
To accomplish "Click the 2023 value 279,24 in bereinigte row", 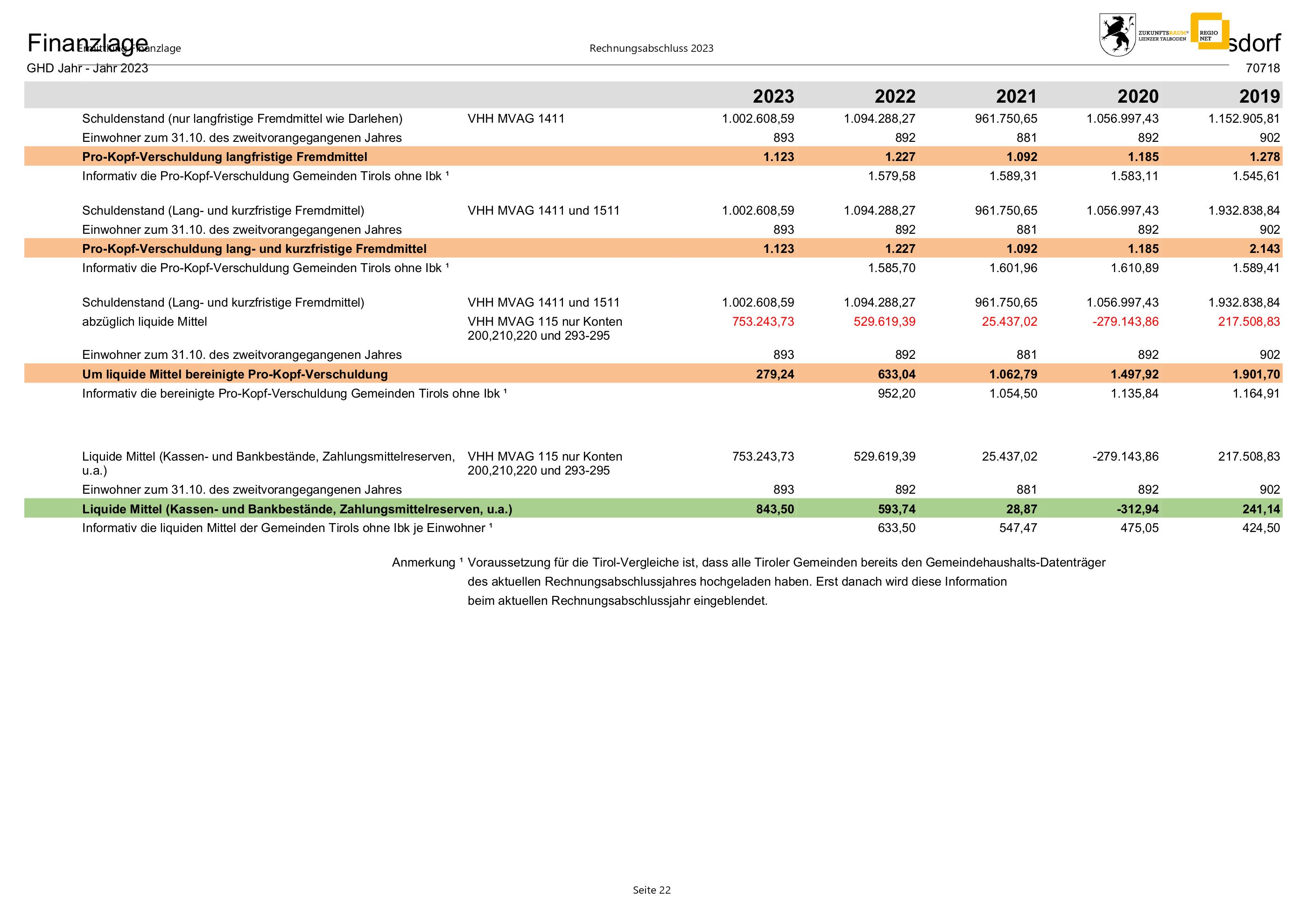I will click(775, 374).
